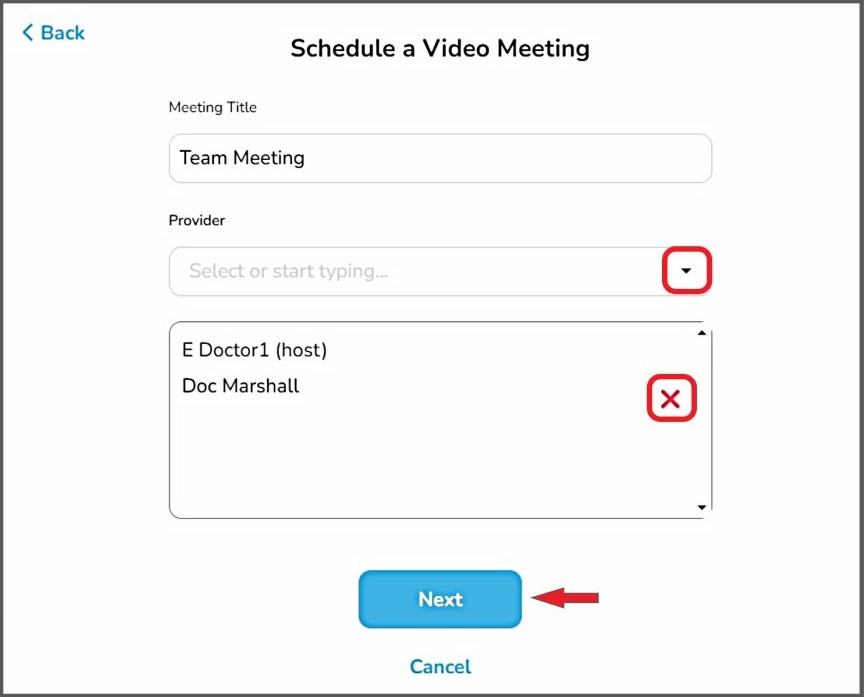Screen dimensions: 864x697
Task: Click the "Team Meeting" text in title field
Action: pyautogui.click(x=242, y=158)
